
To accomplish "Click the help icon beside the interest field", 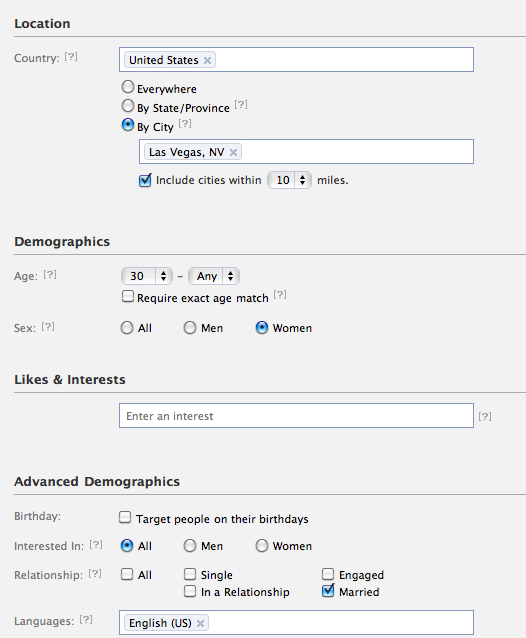I will click(x=485, y=416).
